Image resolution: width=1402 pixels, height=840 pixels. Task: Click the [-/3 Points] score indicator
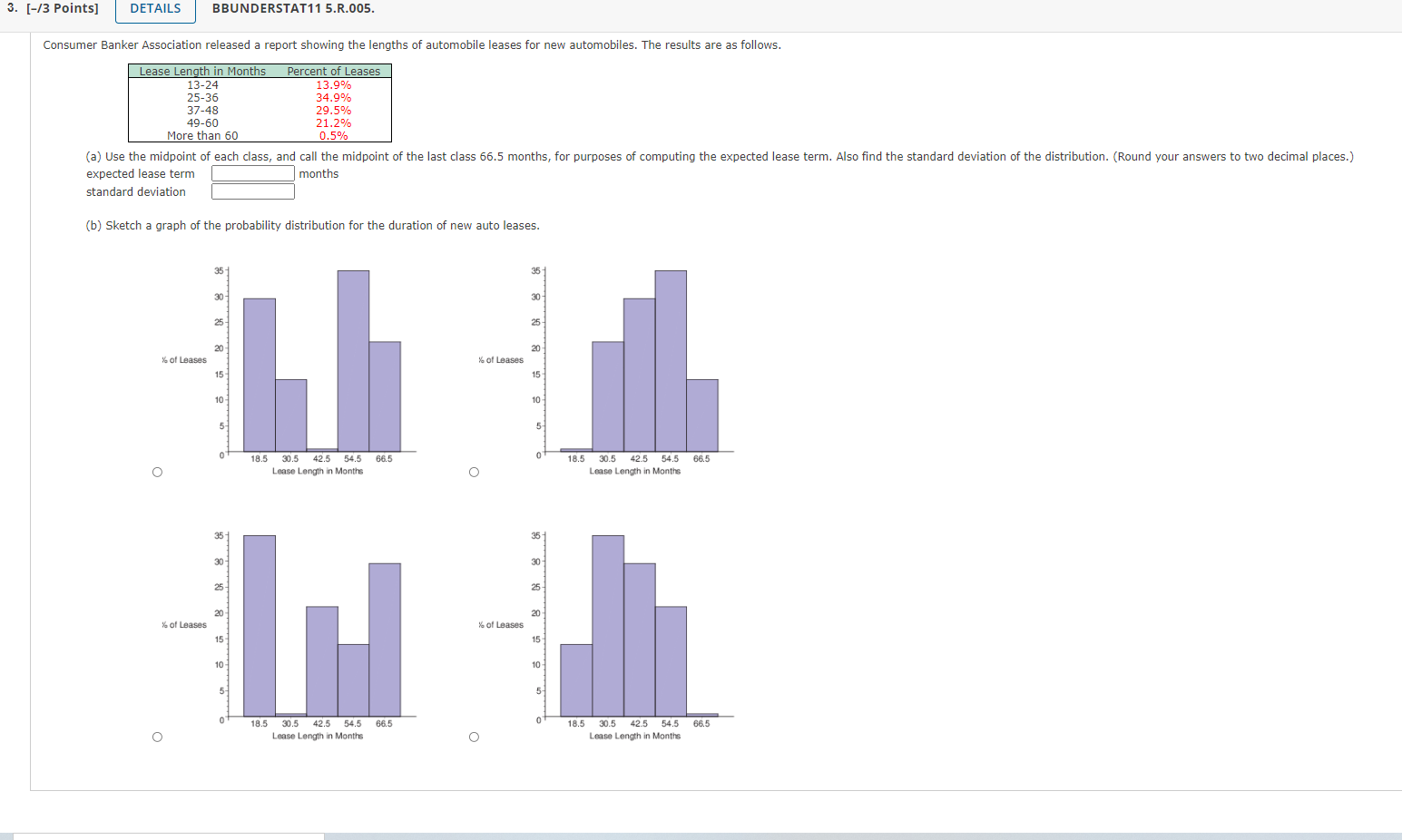click(60, 8)
